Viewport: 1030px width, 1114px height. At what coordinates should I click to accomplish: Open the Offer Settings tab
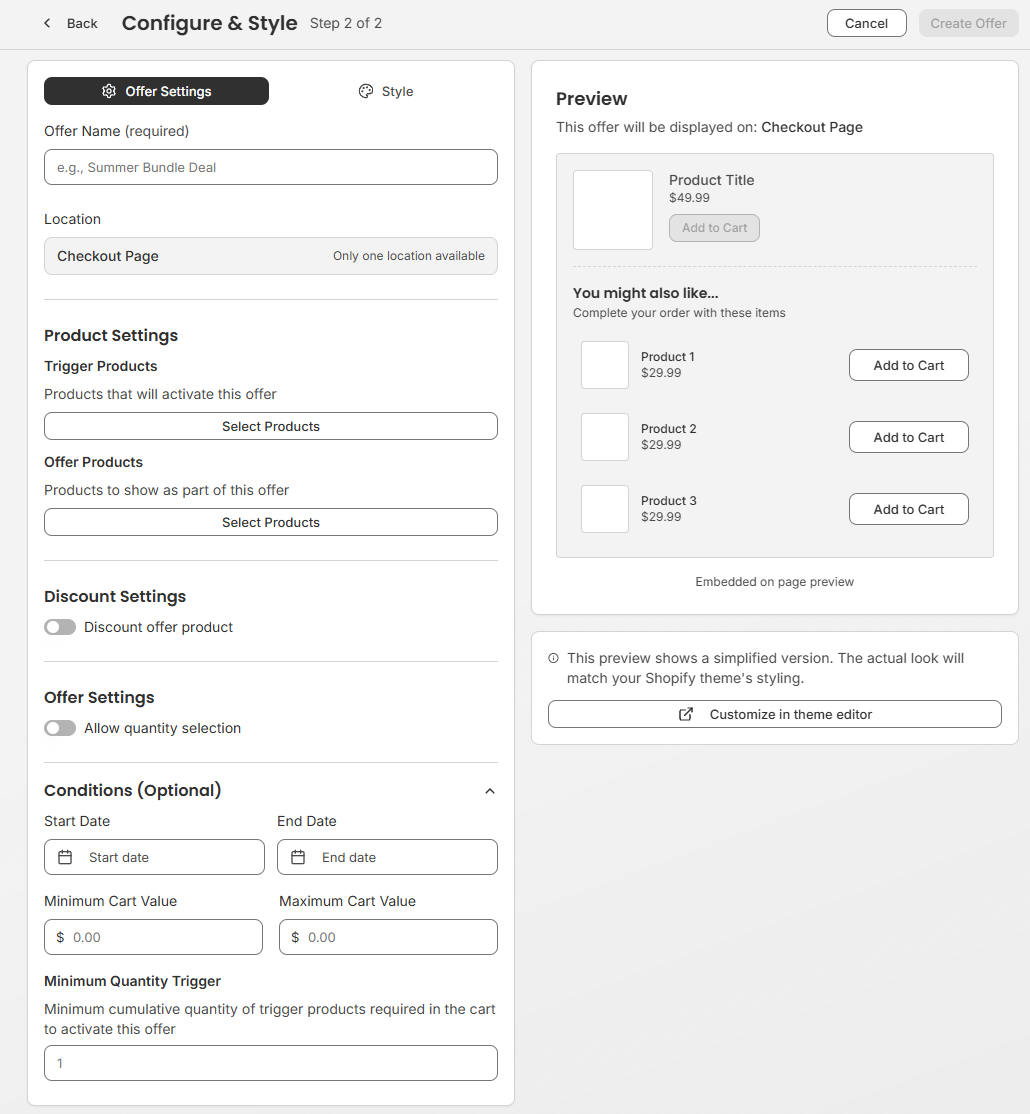click(156, 91)
